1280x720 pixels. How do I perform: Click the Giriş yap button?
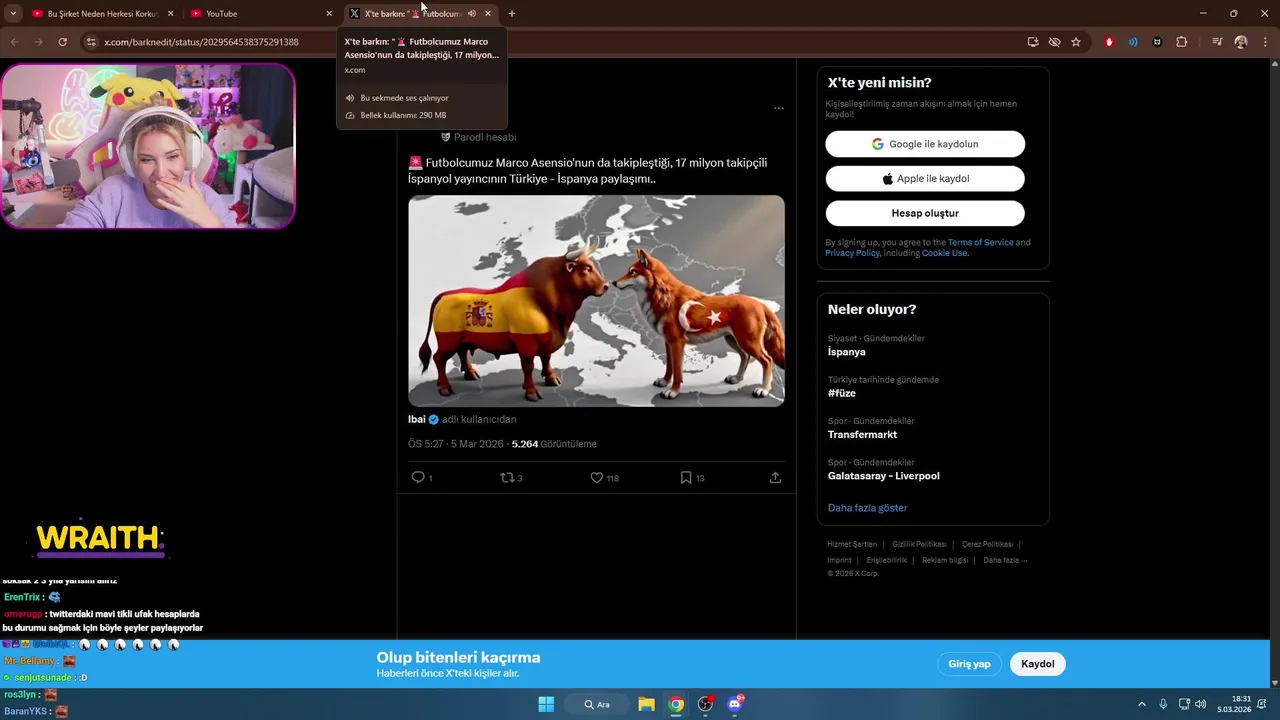coord(969,664)
